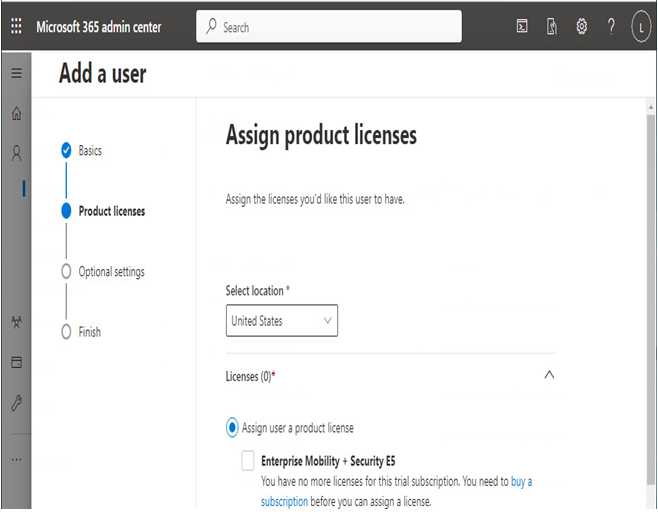
Task: Toggle the hamburger navigation menu
Action: click(x=16, y=73)
